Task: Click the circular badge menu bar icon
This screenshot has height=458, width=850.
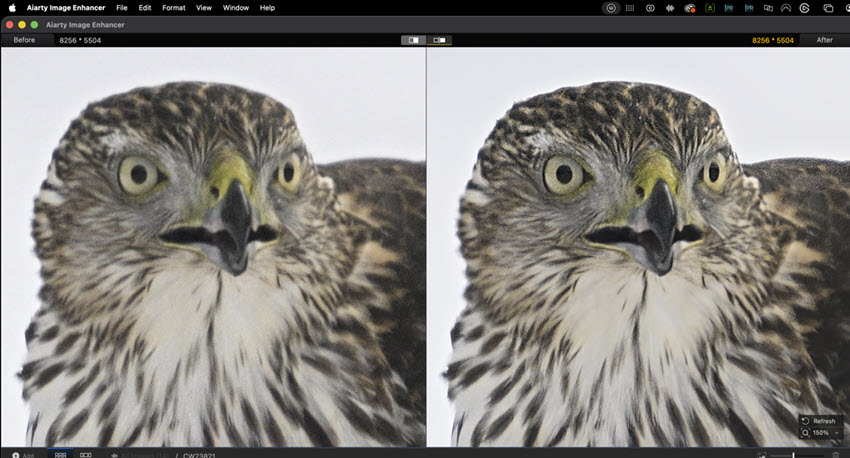Action: coord(611,8)
